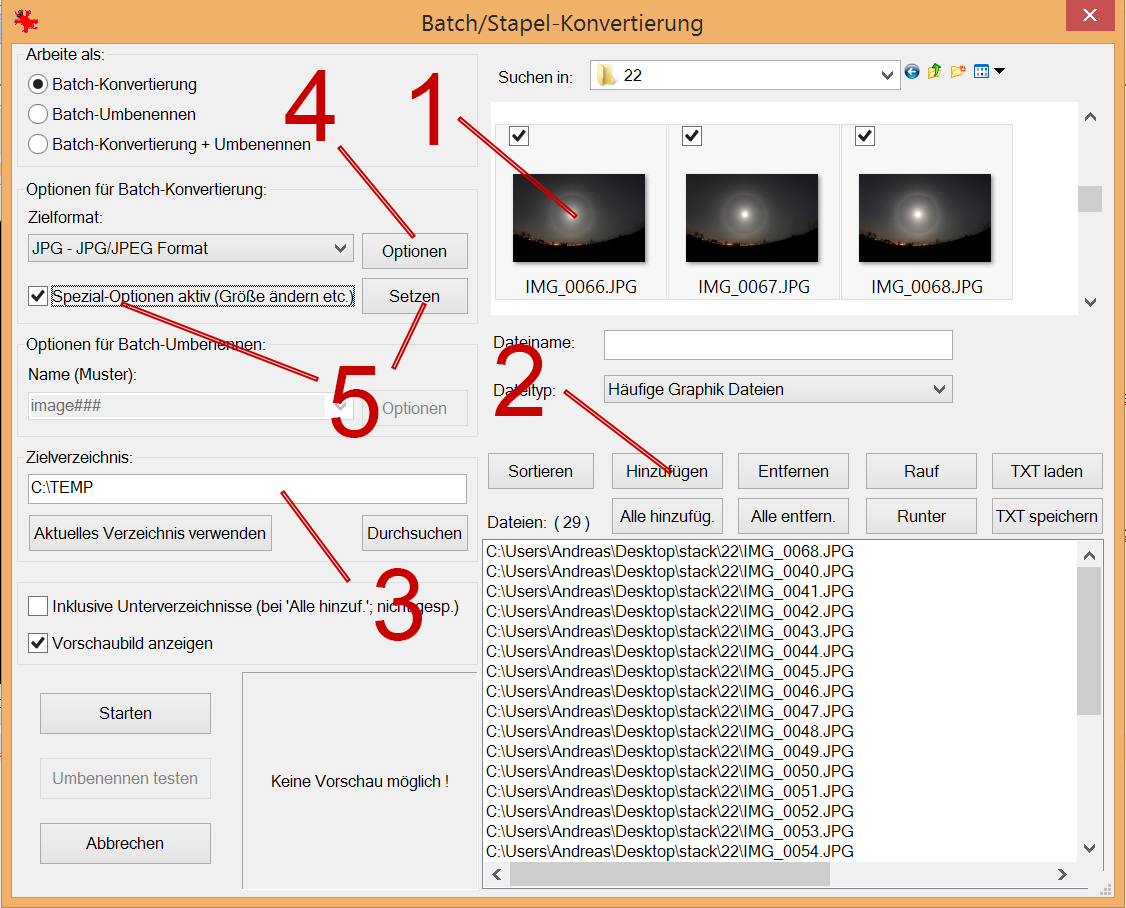
Task: Open the Zielformat JPG dropdown
Action: [190, 248]
